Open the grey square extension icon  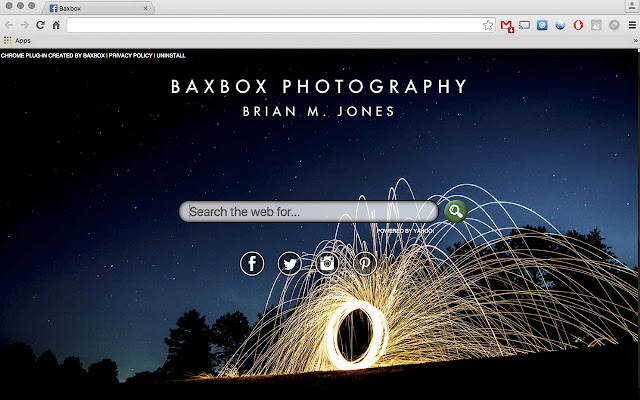(596, 25)
